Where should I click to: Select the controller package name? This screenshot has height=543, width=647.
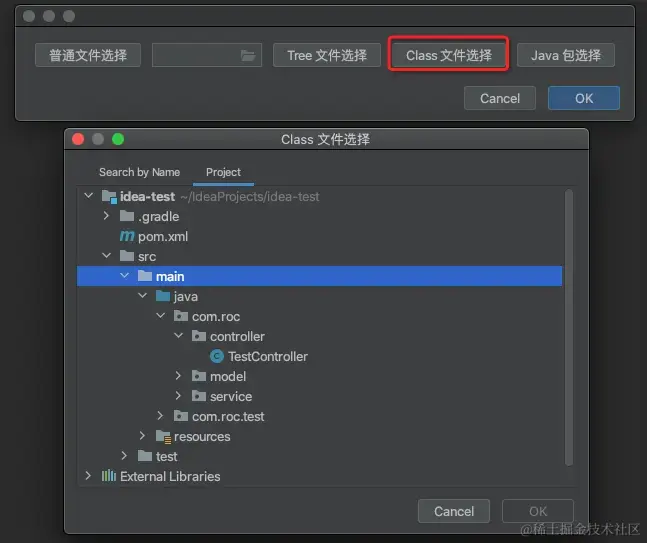point(237,337)
